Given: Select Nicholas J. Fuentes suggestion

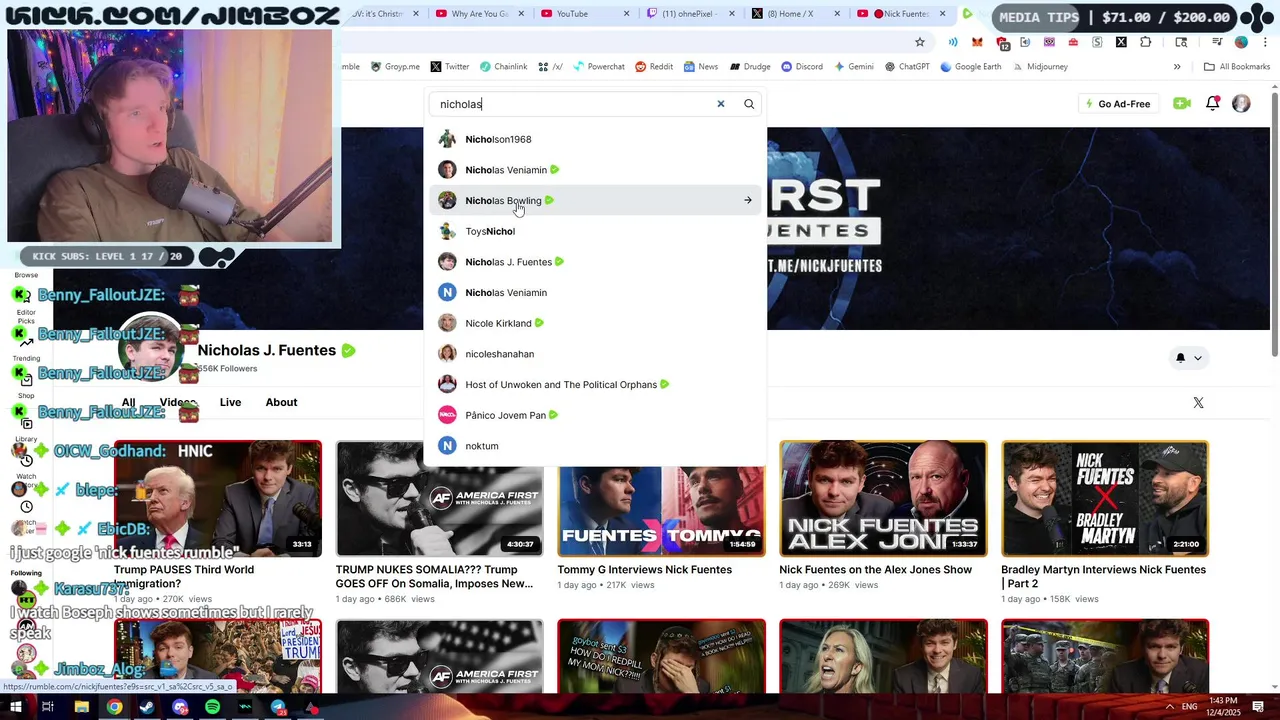Looking at the screenshot, I should coord(596,262).
